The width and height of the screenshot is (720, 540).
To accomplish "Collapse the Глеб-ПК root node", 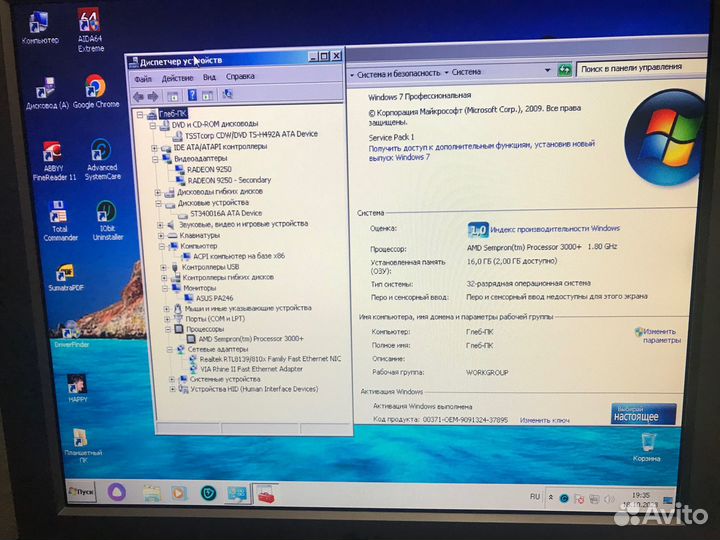I will point(141,115).
